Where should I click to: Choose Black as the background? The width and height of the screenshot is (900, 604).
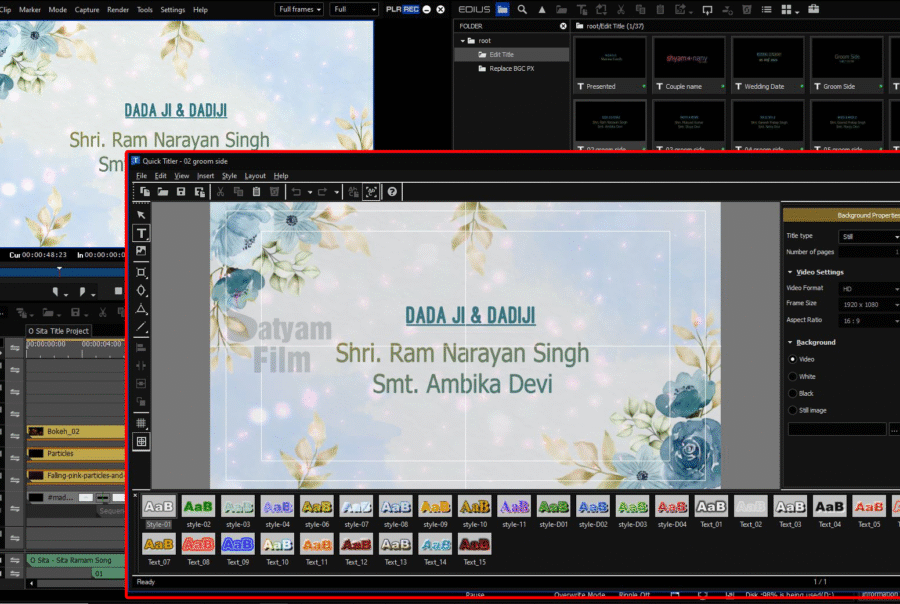[x=795, y=393]
